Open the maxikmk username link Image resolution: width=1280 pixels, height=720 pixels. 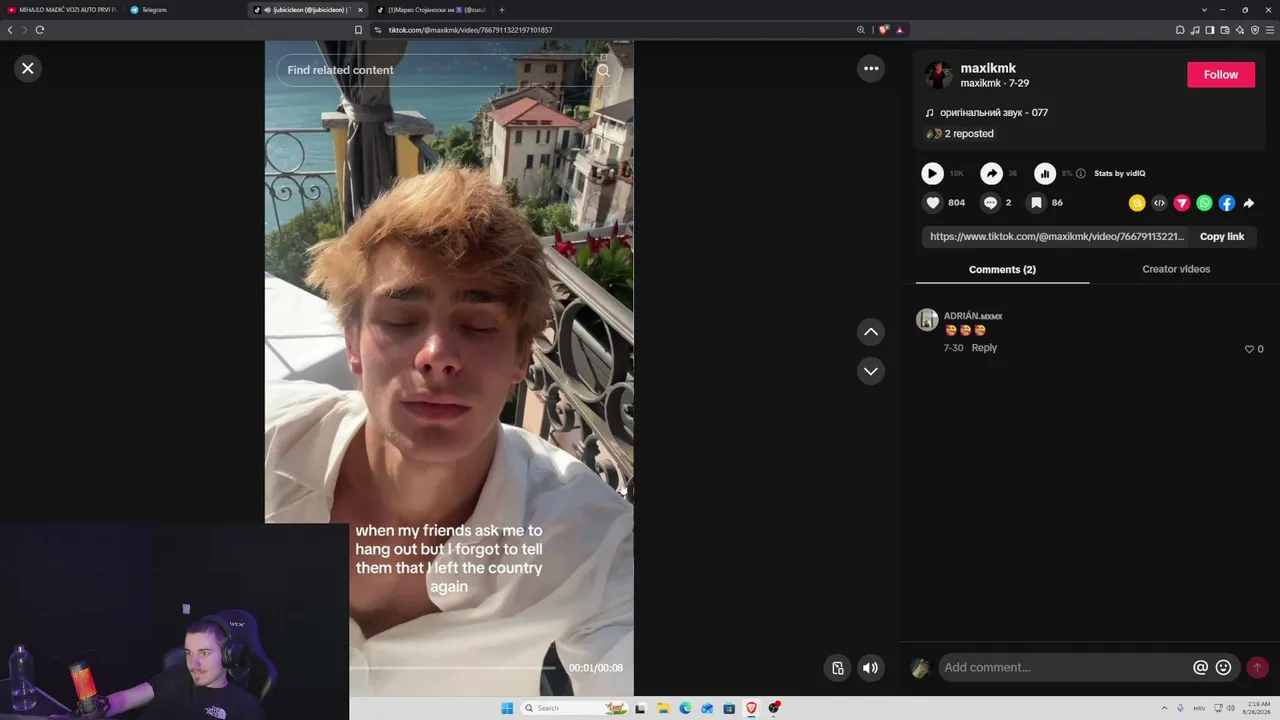pos(988,68)
